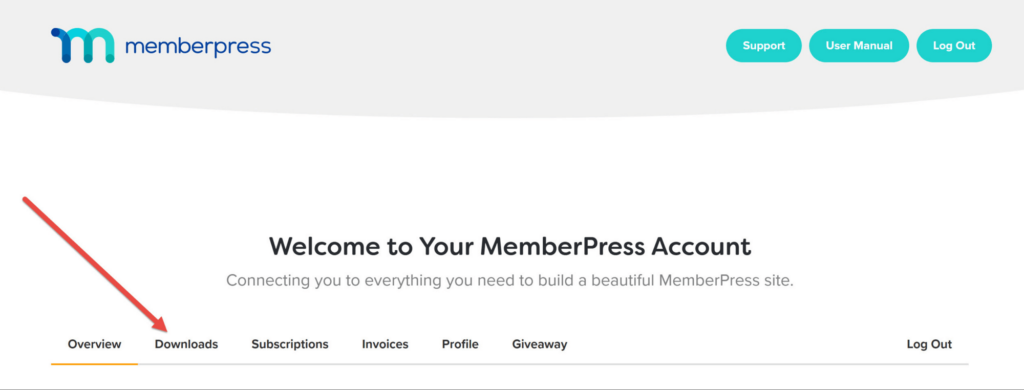Click the red arrowhead pointing at Downloads
1024x390 pixels.
click(x=159, y=323)
